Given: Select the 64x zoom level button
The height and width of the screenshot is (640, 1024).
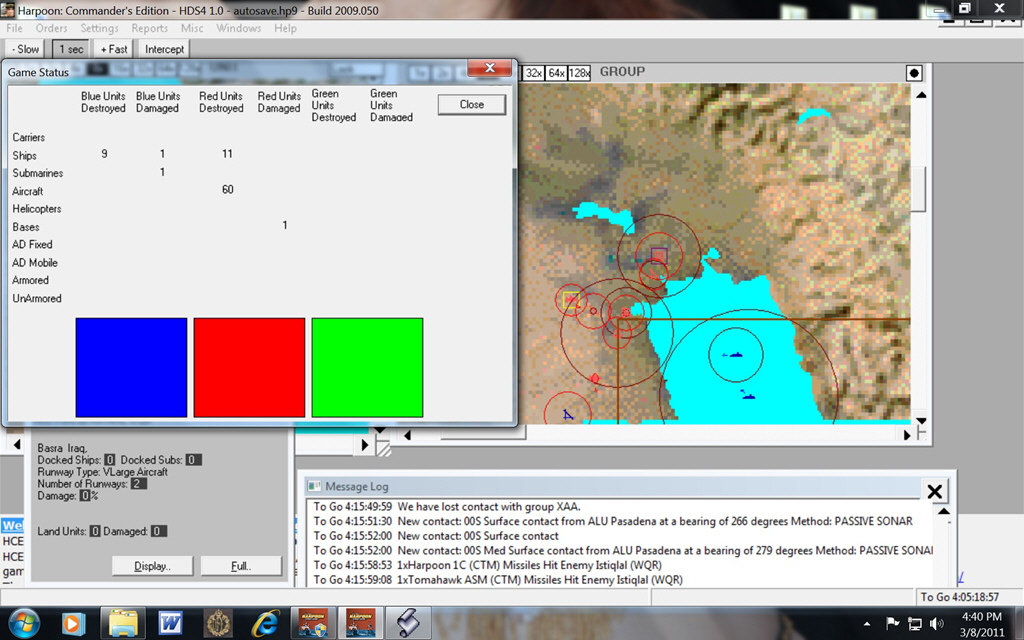Looking at the screenshot, I should pos(557,73).
